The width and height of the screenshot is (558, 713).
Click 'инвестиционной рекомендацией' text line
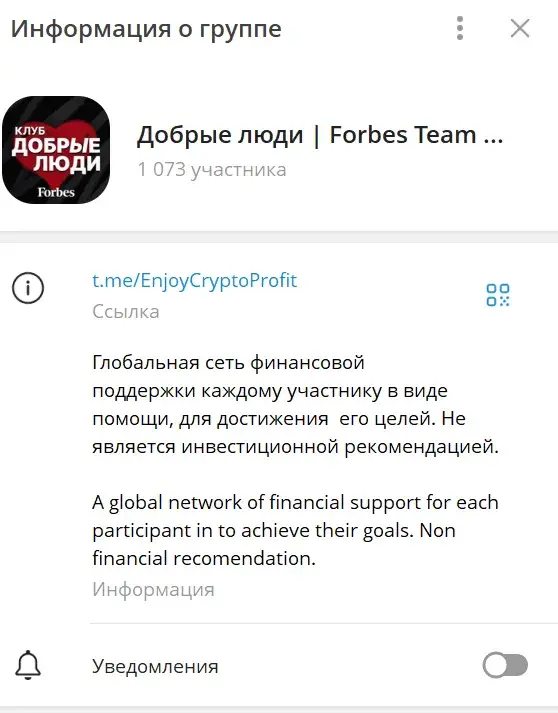point(340,447)
